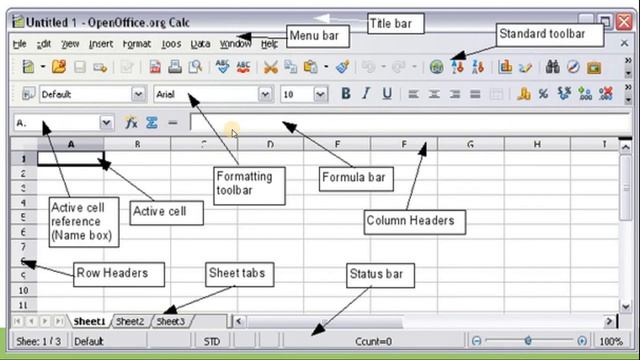The image size is (640, 360).
Task: Toggle Center Horizontally alignment
Action: tap(434, 94)
